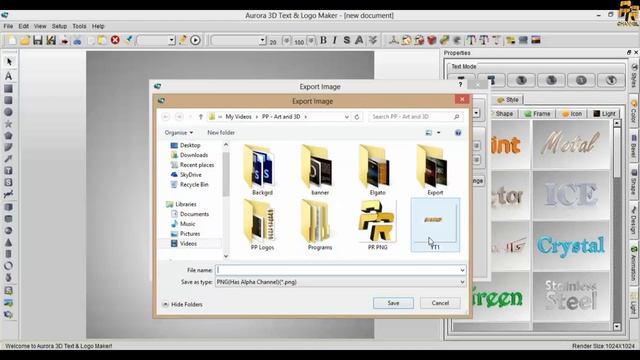Click the refresh icon beside the address bar
The width and height of the screenshot is (640, 360).
357,117
